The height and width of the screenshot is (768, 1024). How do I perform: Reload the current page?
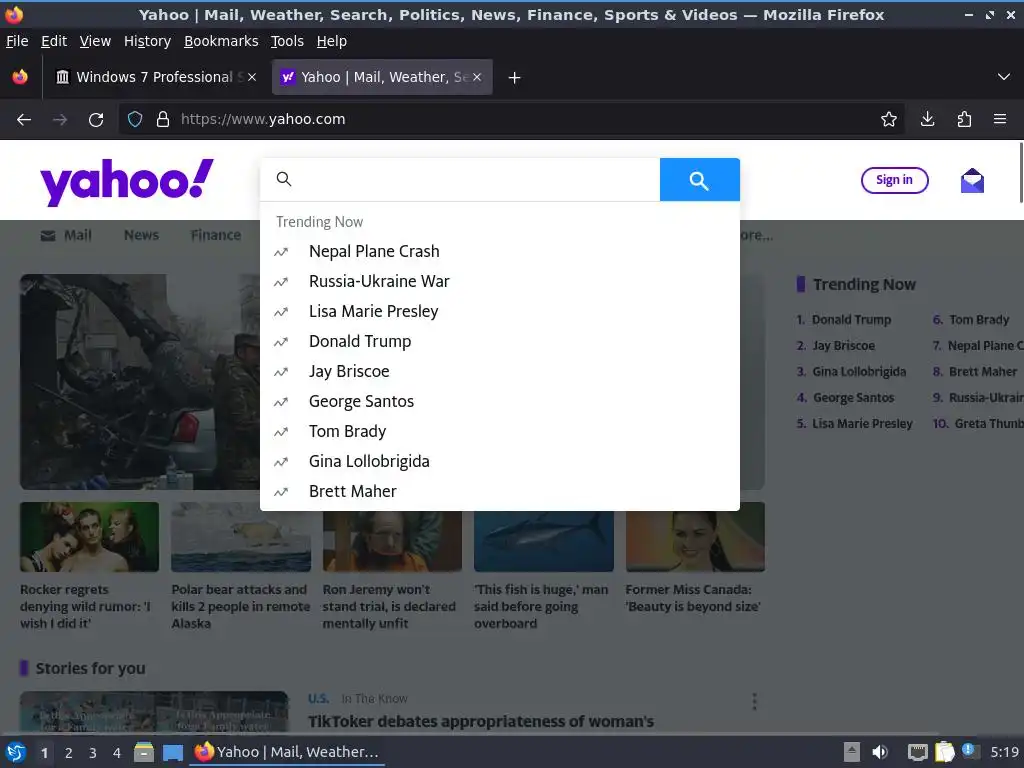coord(96,120)
